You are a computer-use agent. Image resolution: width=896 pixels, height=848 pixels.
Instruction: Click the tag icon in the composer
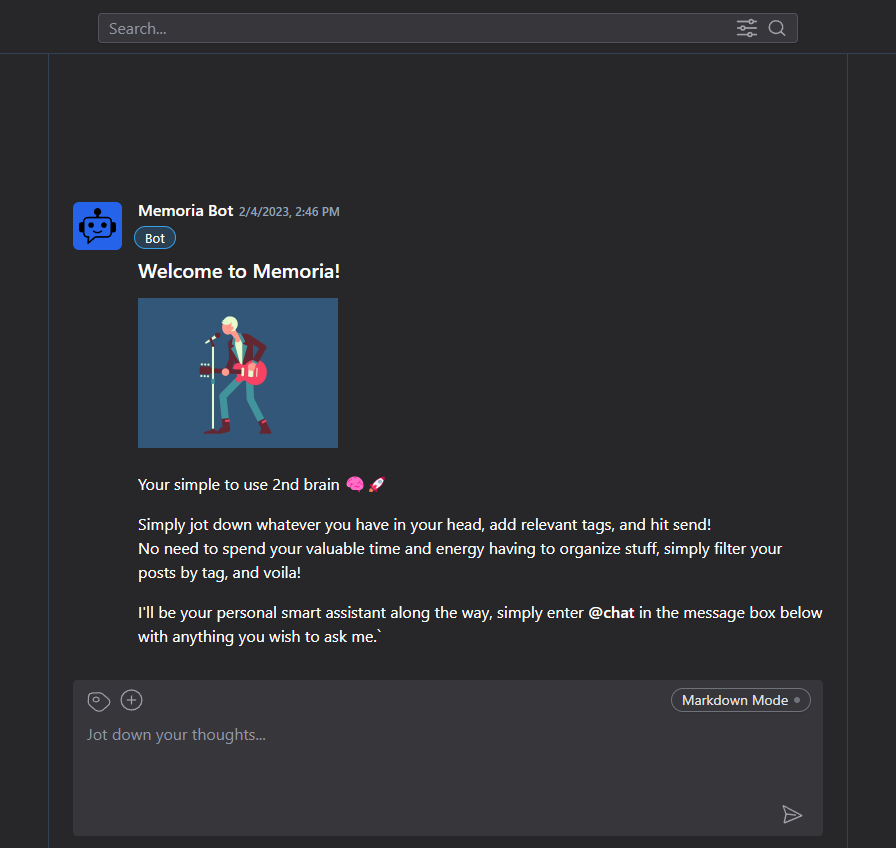(x=98, y=701)
